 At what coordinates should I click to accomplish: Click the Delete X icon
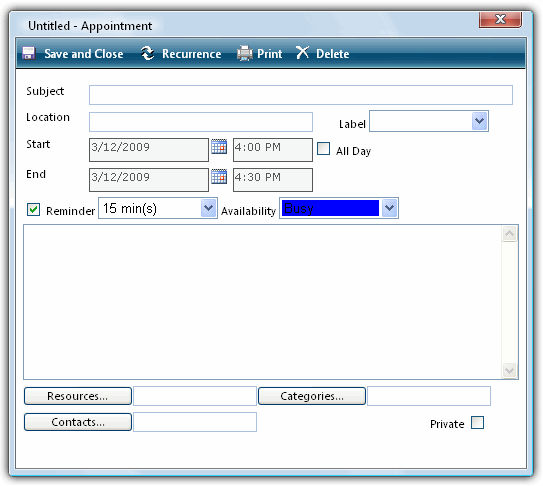pyautogui.click(x=302, y=53)
